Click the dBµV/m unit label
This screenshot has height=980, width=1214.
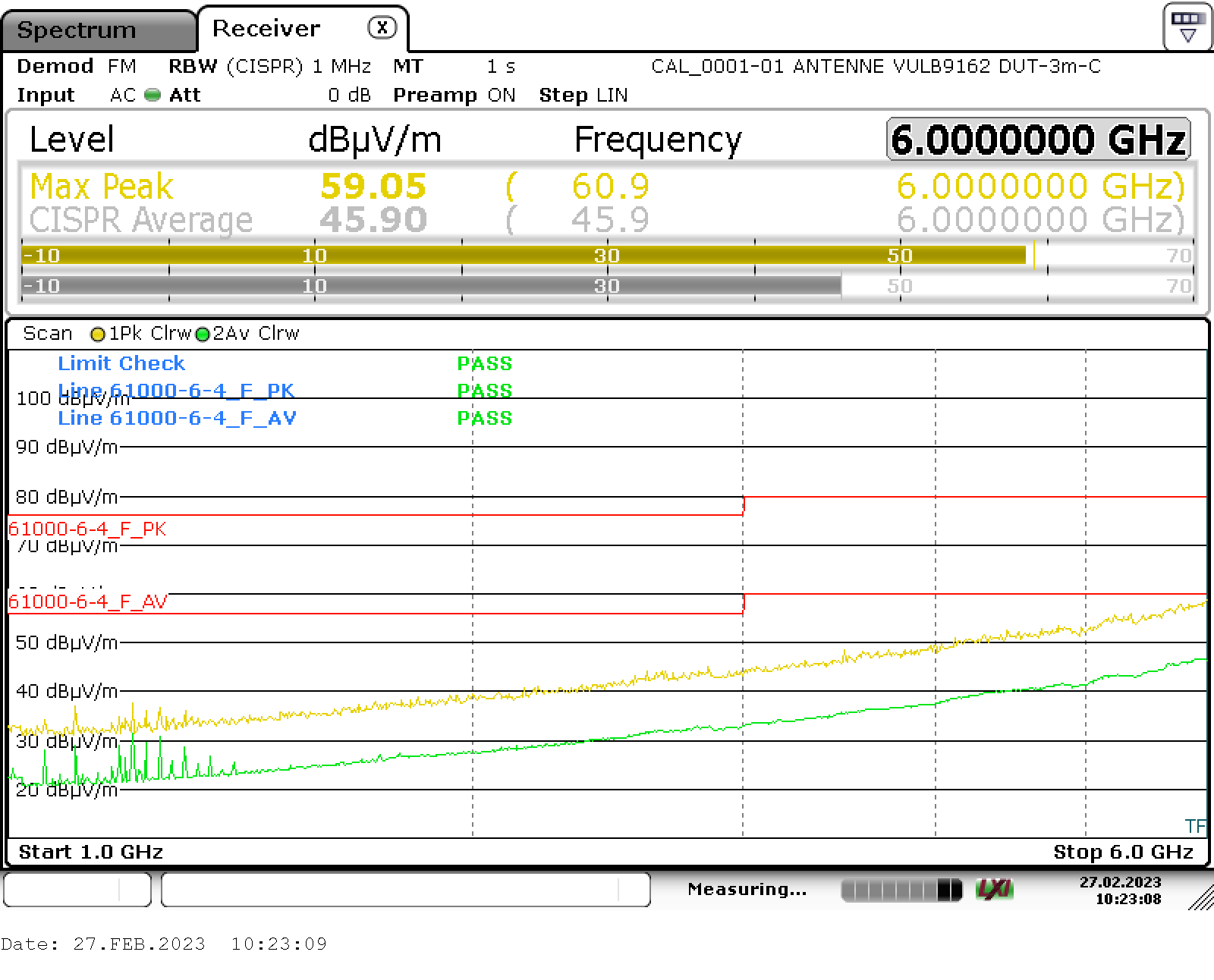click(x=375, y=140)
